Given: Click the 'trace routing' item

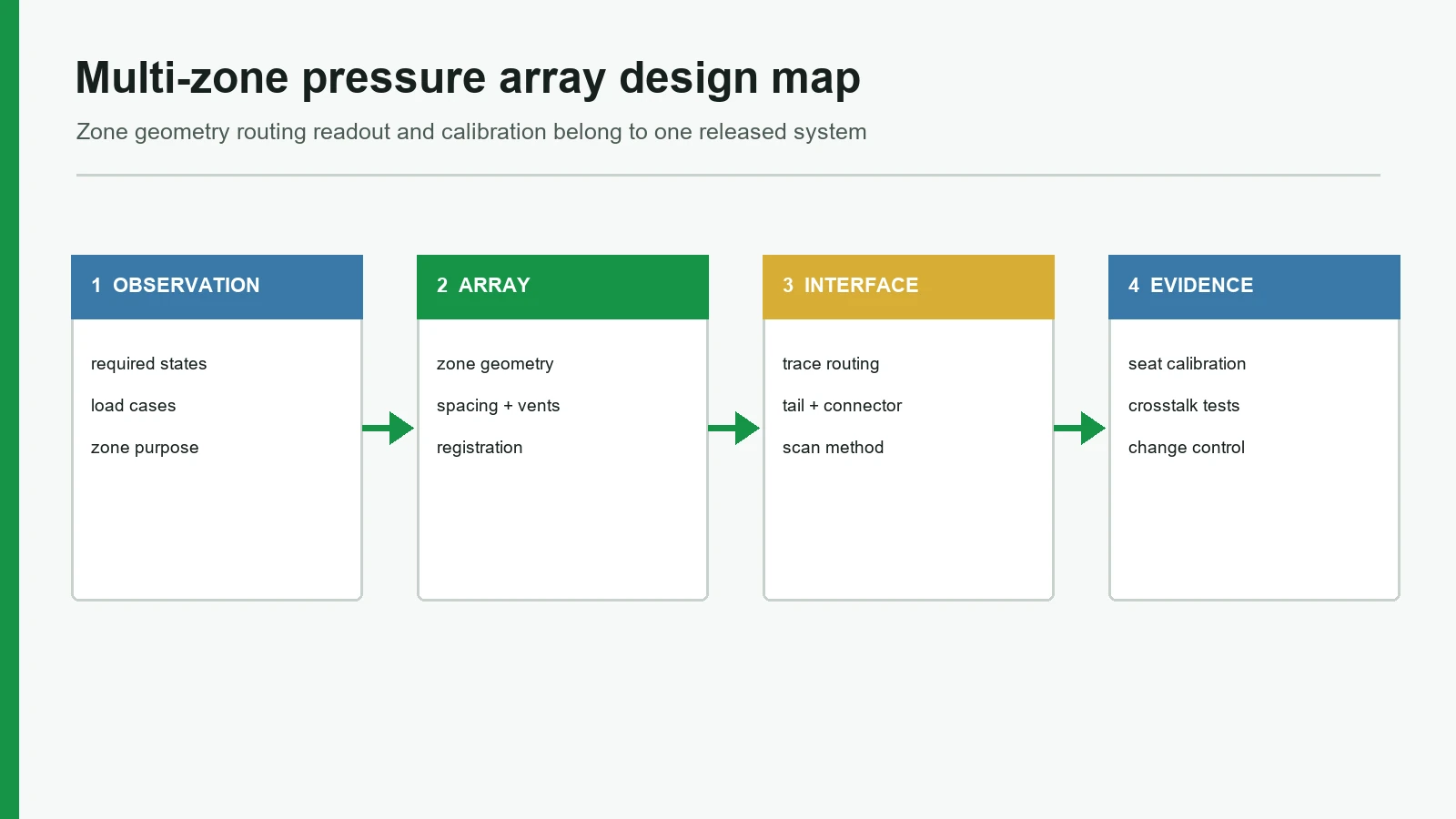Looking at the screenshot, I should (831, 364).
